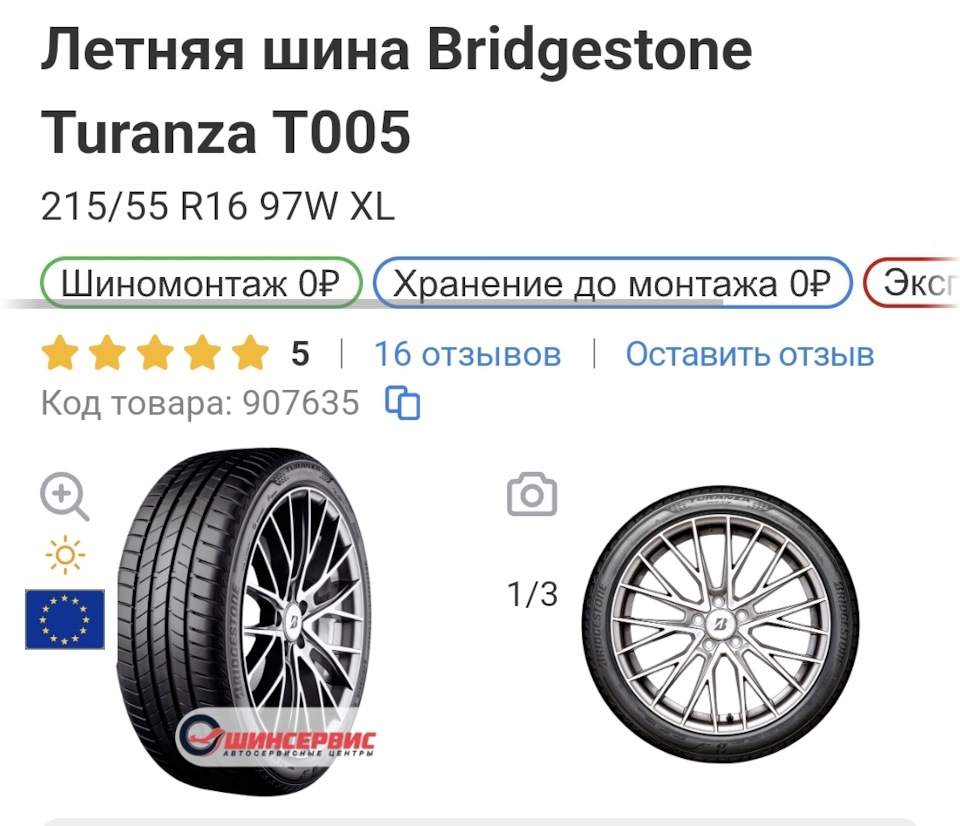Open the side-view tire wheel photo
This screenshot has width=960, height=826.
pyautogui.click(x=721, y=625)
